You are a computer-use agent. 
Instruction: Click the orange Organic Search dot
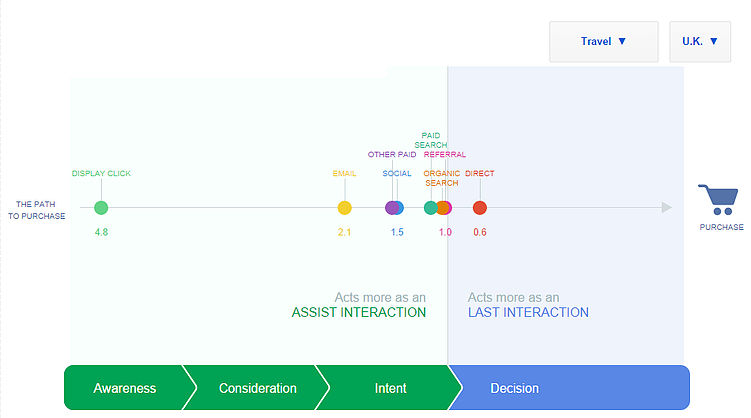click(445, 208)
